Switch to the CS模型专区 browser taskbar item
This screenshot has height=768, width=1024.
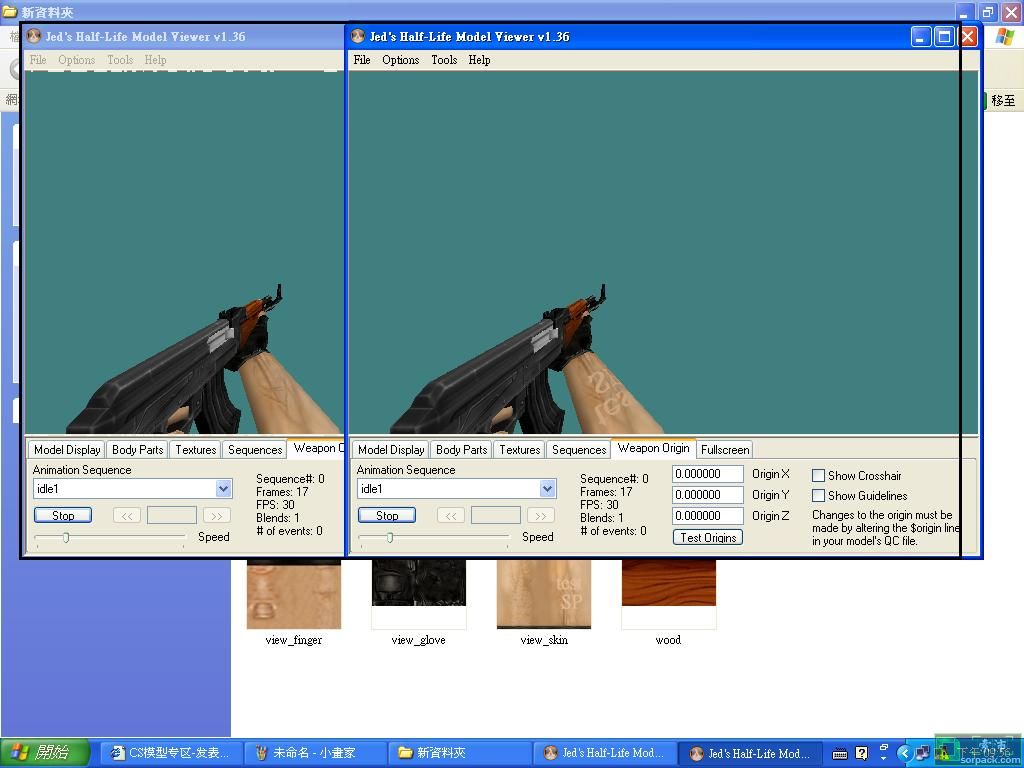point(171,754)
